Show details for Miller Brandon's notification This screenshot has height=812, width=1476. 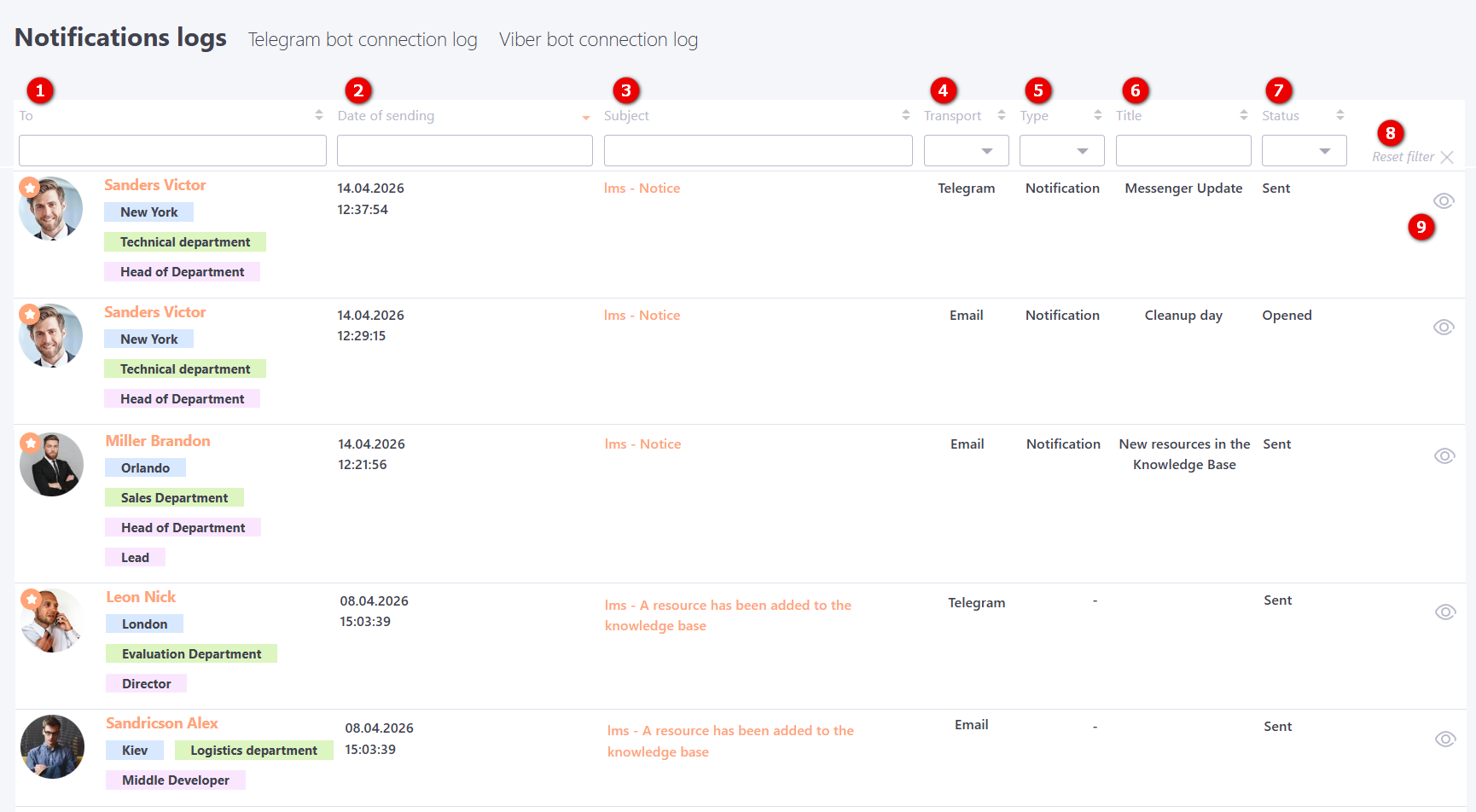click(1444, 456)
